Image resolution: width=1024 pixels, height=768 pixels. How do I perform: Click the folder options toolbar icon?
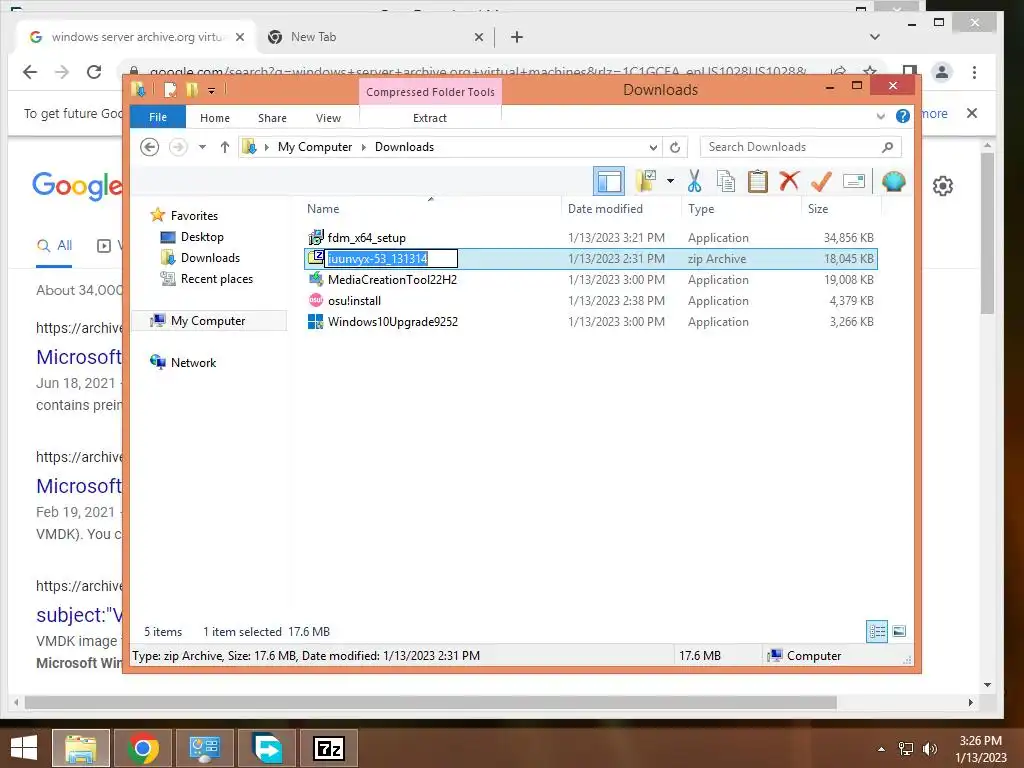pyautogui.click(x=646, y=182)
